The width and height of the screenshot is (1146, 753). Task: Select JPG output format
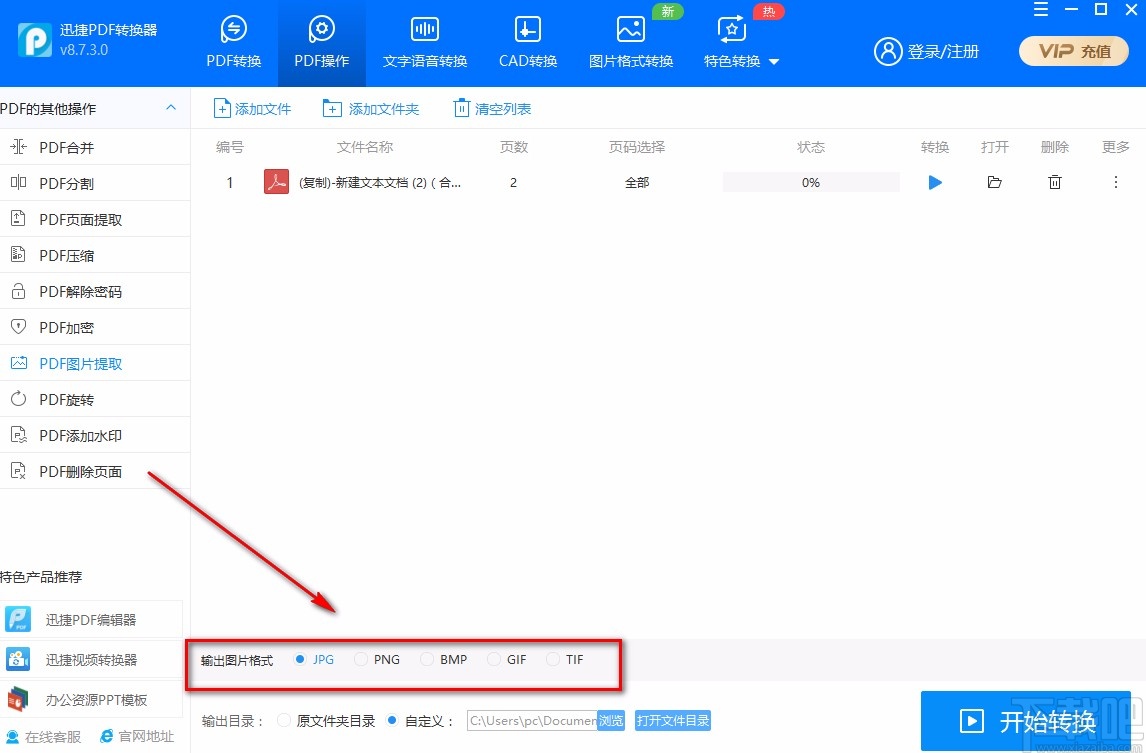314,659
